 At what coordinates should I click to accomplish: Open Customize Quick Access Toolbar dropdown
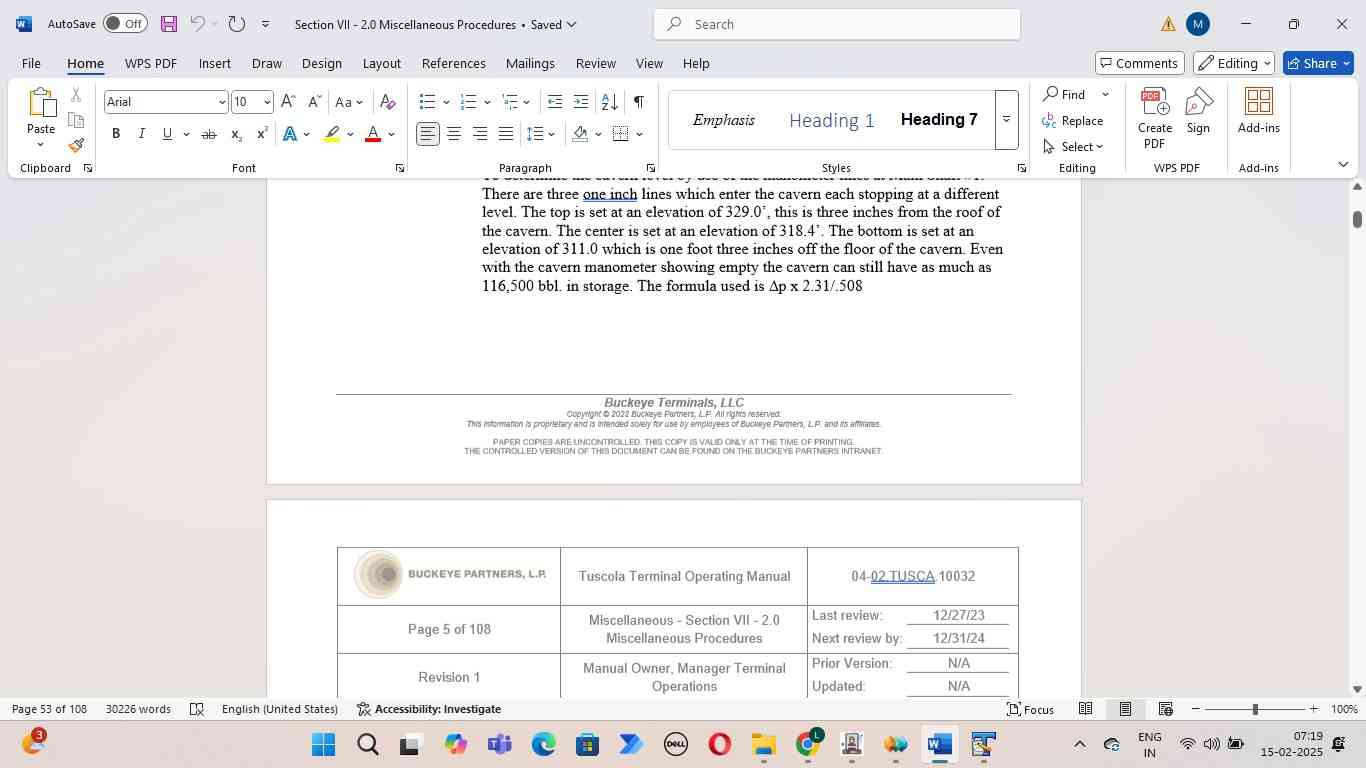(265, 24)
